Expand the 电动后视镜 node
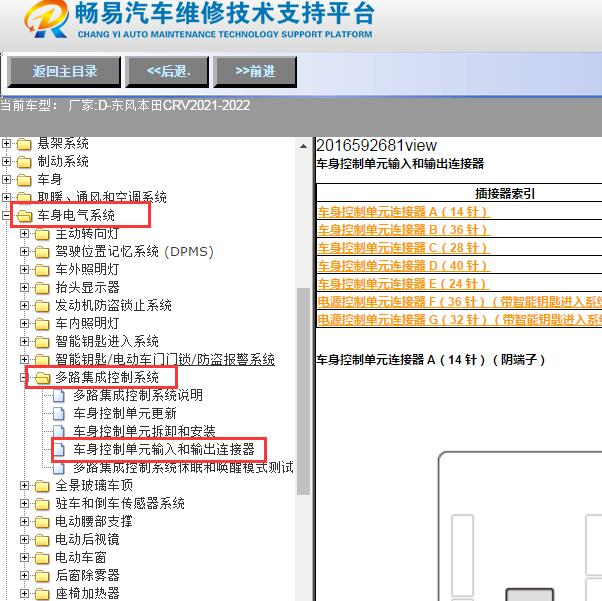This screenshot has width=602, height=601. tap(24, 540)
